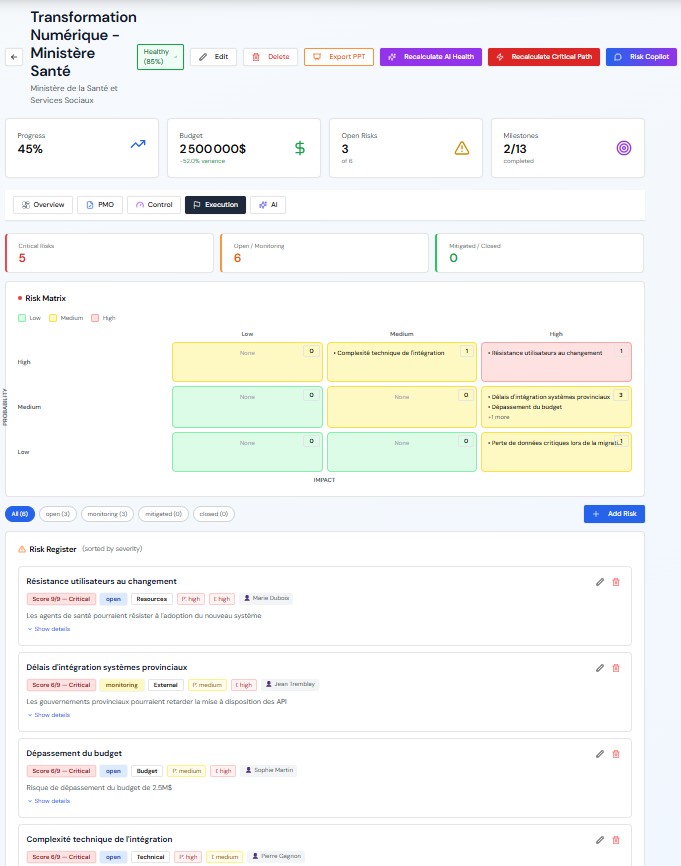Image resolution: width=681 pixels, height=866 pixels.
Task: Filter risks by mitigated (0)
Action: [x=163, y=514]
